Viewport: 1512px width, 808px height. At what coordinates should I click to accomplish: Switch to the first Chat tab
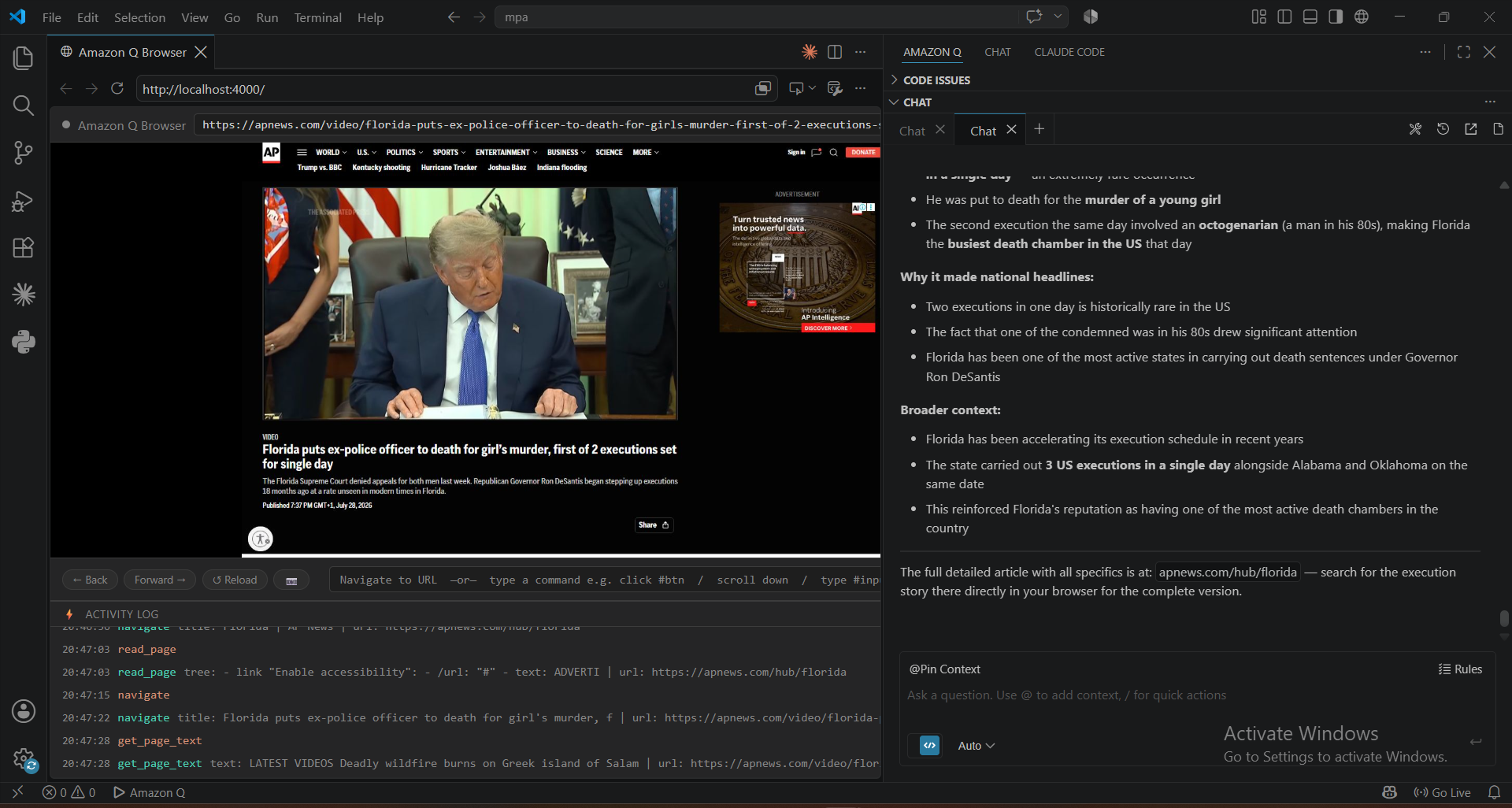click(x=912, y=131)
